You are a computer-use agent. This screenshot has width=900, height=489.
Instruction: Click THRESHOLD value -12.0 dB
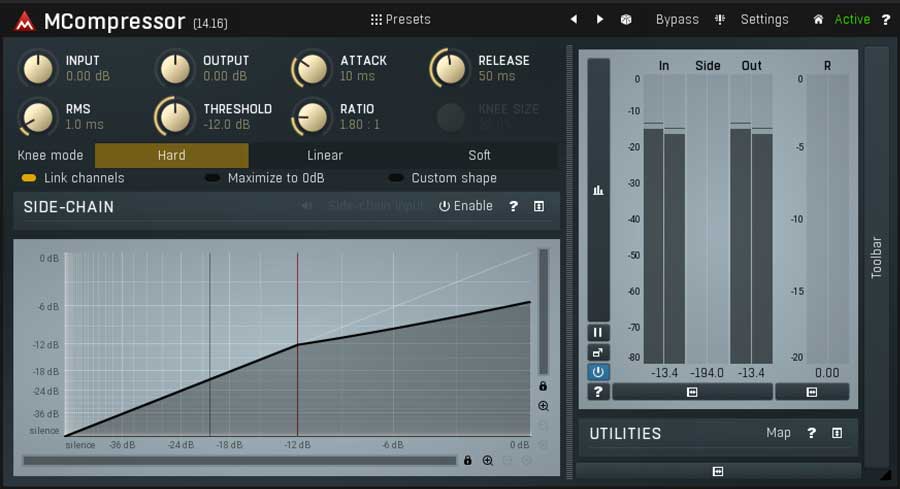coord(227,124)
